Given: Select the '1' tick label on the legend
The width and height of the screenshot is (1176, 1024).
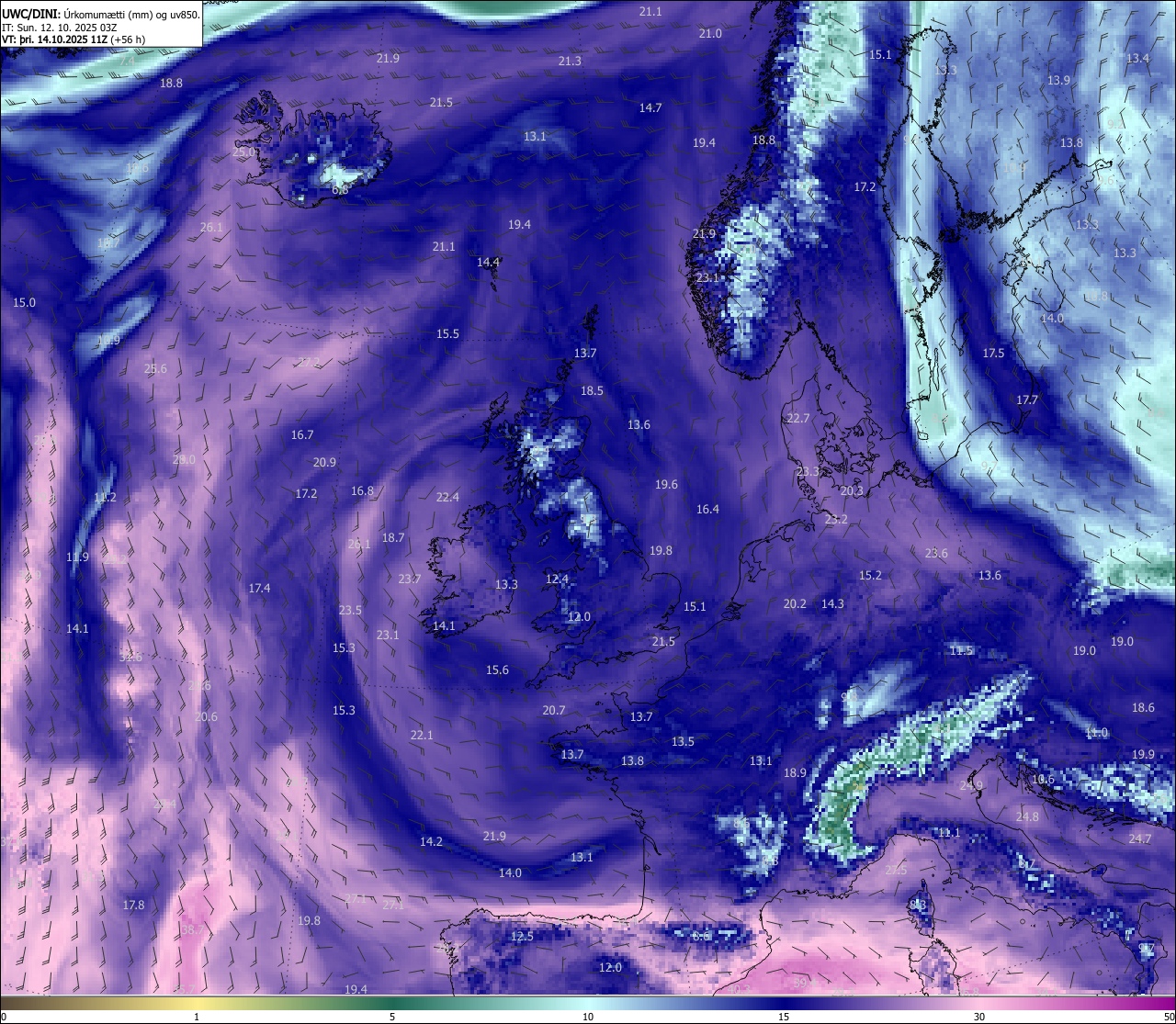Looking at the screenshot, I should tap(197, 1017).
